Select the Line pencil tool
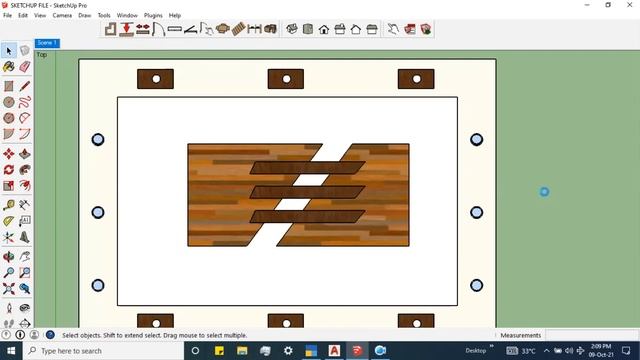 24,86
